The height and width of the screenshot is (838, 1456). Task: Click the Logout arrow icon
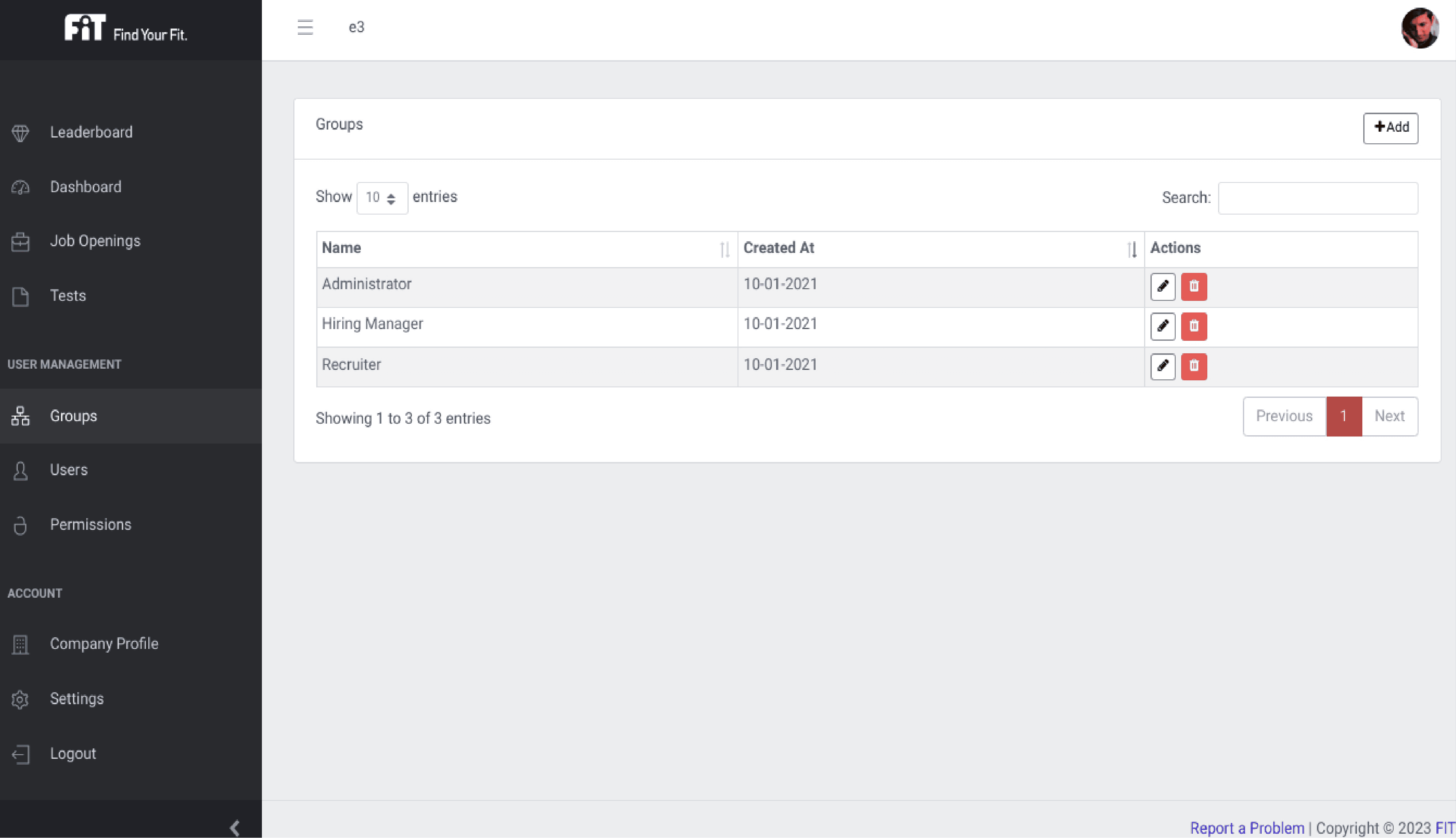coord(20,754)
